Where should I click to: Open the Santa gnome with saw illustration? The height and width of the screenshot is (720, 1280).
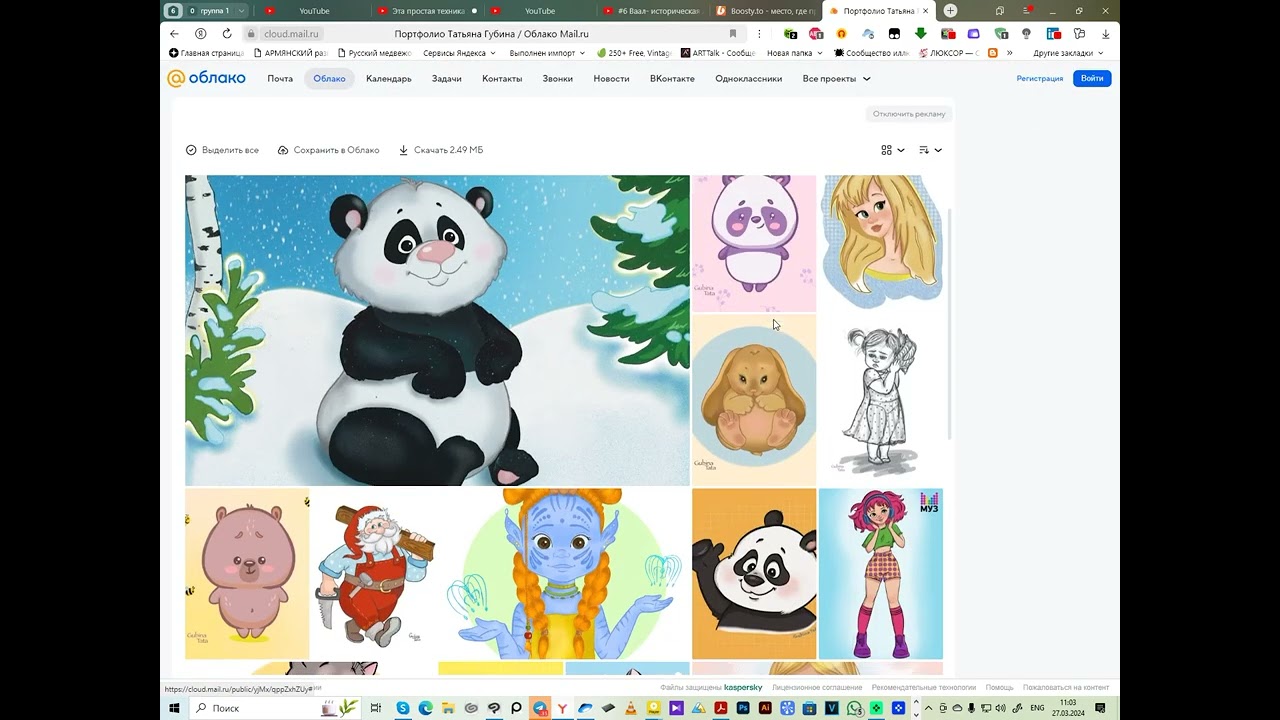click(x=373, y=574)
